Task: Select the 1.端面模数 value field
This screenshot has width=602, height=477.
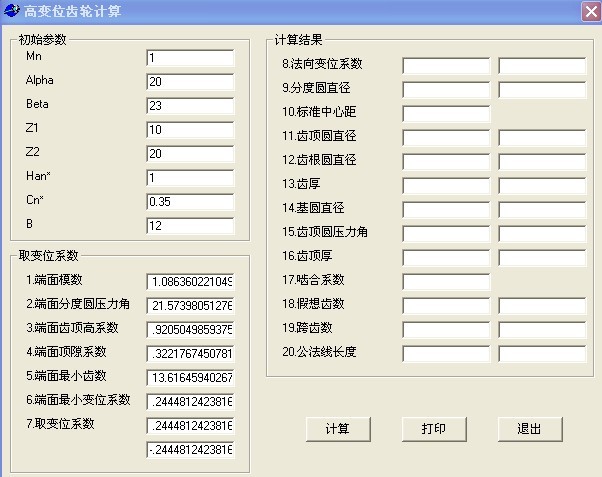Action: coord(190,282)
